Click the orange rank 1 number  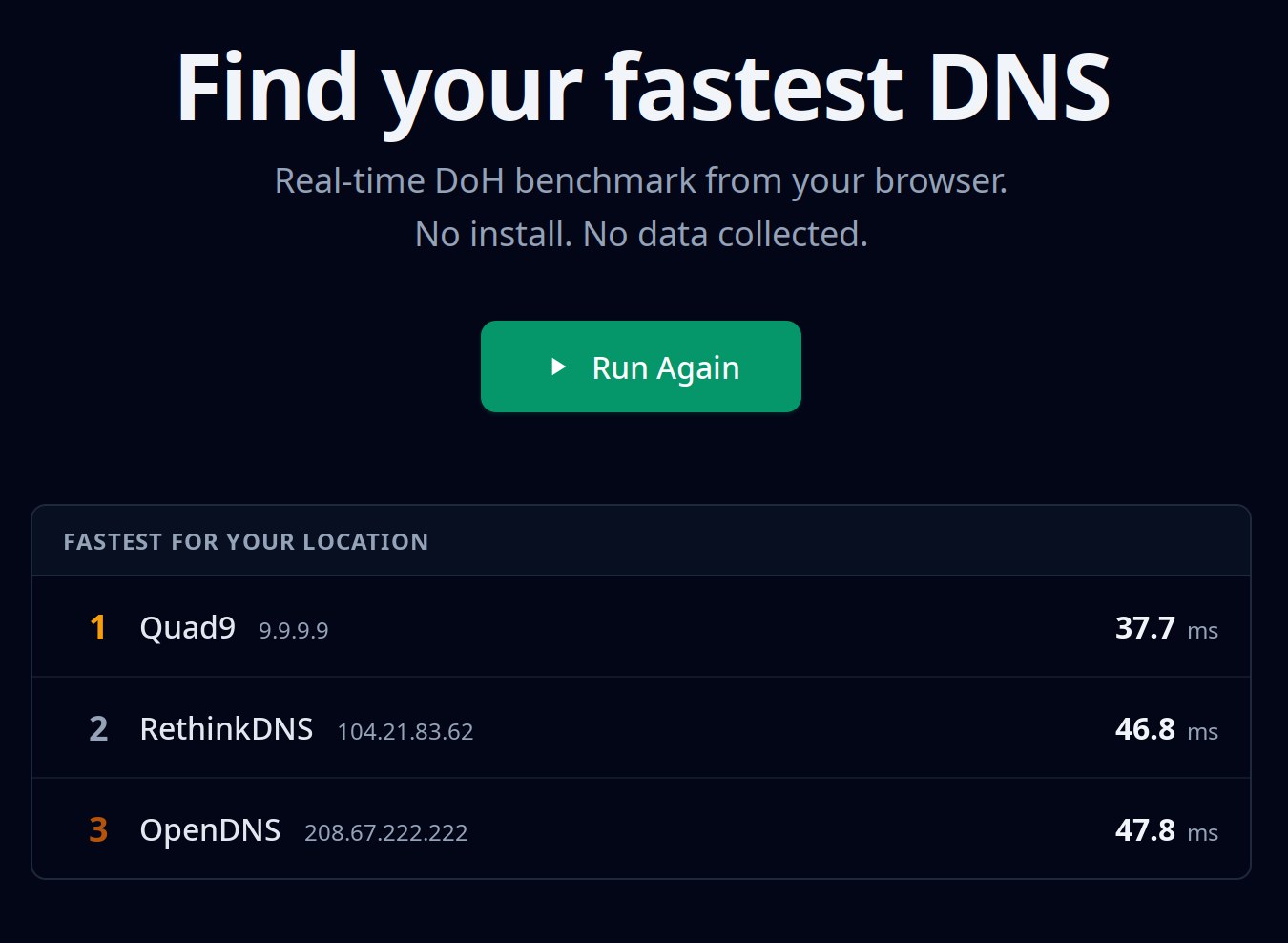click(x=97, y=628)
